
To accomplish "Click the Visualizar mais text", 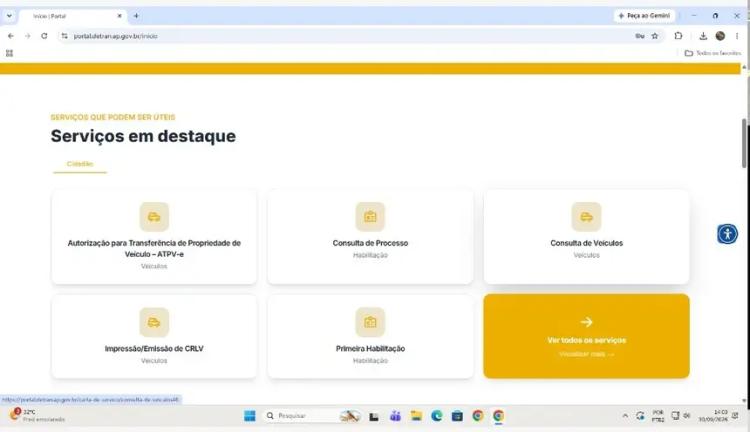I will pyautogui.click(x=586, y=354).
